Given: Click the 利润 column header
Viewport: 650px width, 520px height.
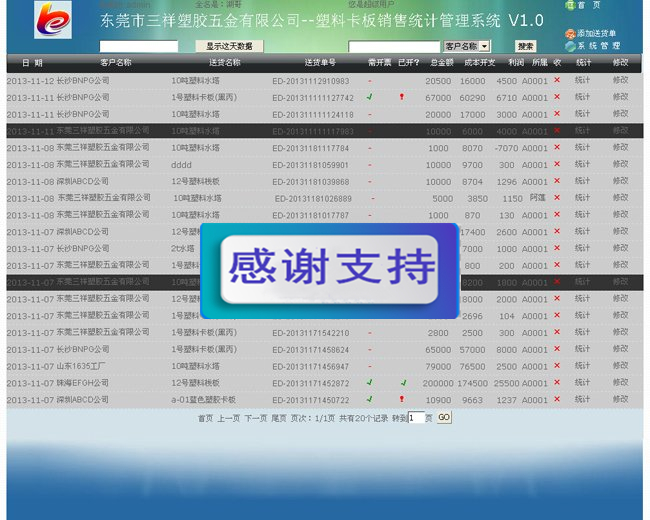Looking at the screenshot, I should click(x=516, y=63).
